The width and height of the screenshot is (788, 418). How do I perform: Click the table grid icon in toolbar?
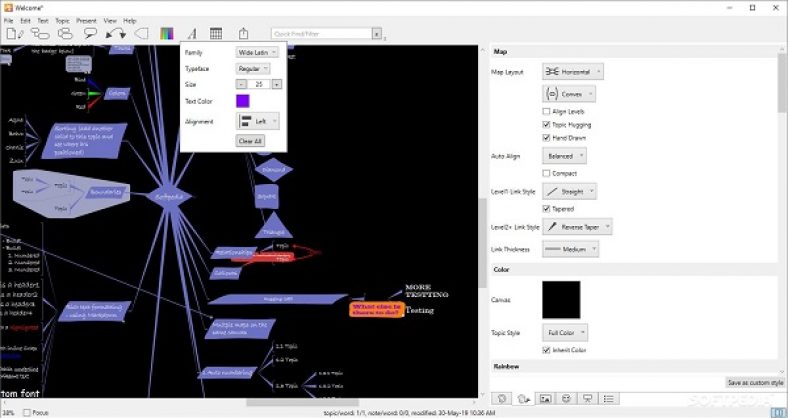point(216,34)
